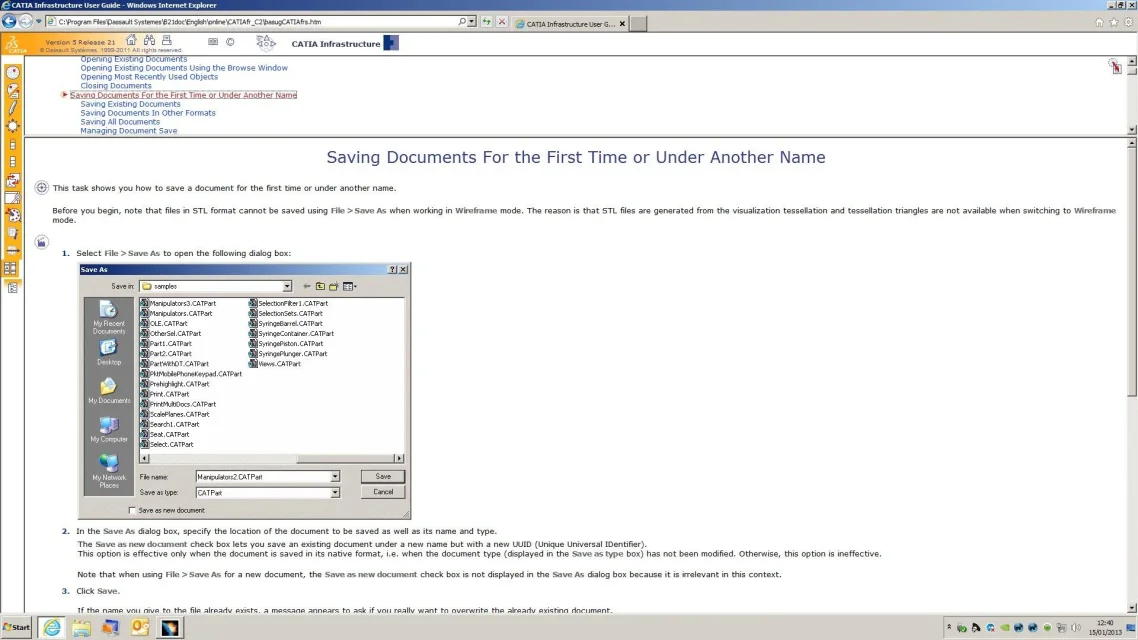Open the Saving All Documents link
This screenshot has height=640, width=1138.
(x=120, y=122)
